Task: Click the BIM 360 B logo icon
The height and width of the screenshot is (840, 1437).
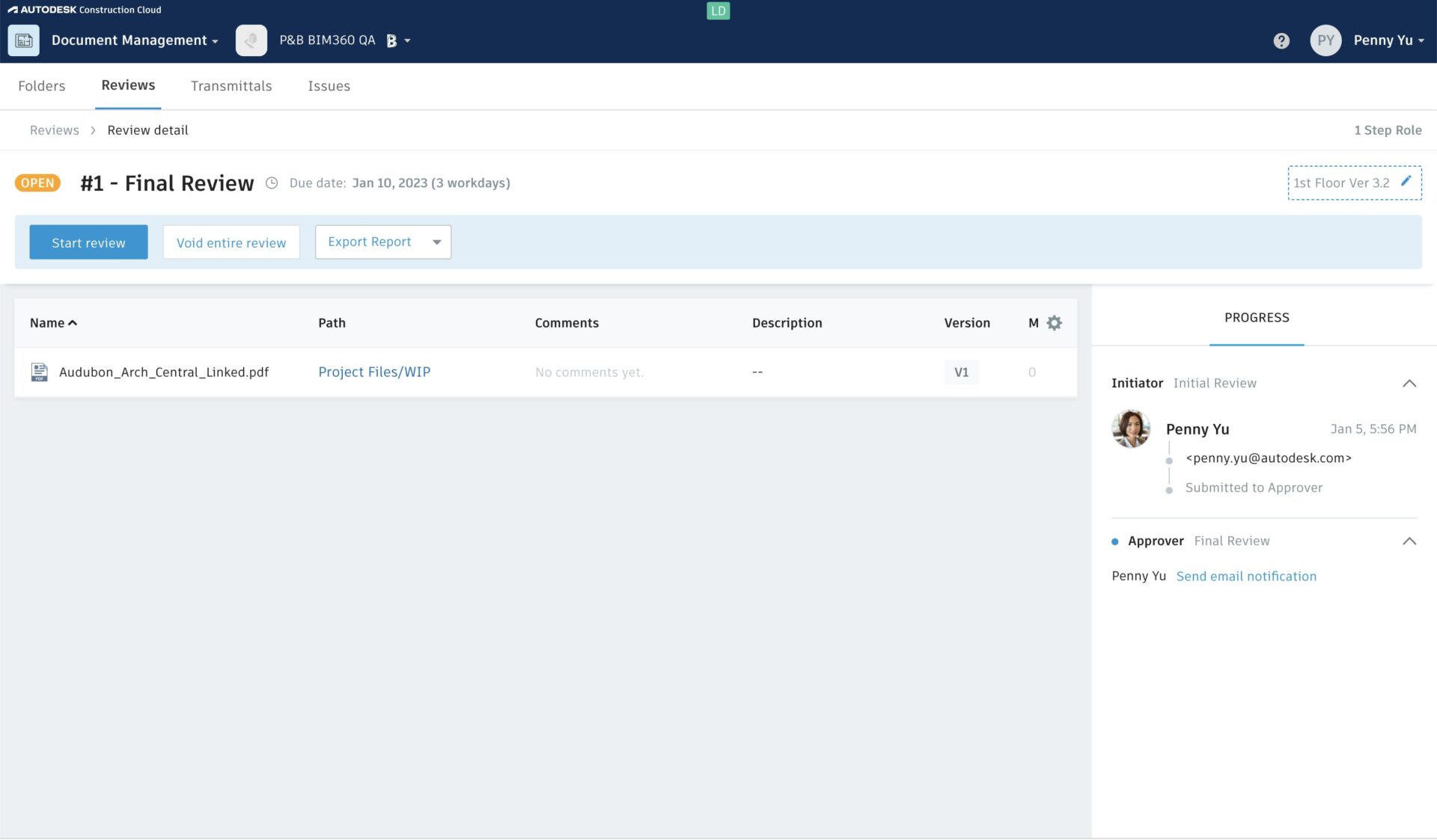Action: [x=391, y=41]
